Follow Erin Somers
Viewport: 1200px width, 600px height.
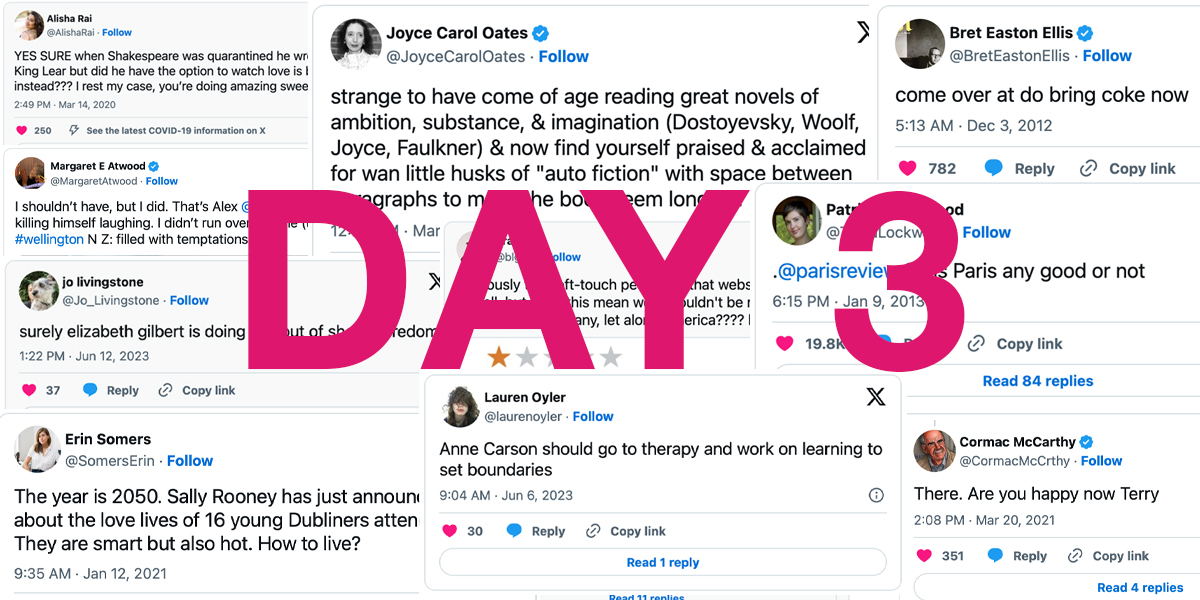(190, 461)
